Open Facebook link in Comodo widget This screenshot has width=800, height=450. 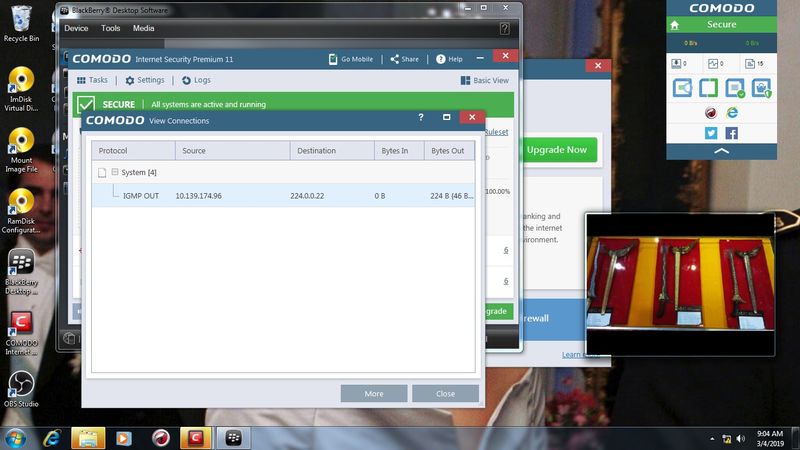click(732, 133)
